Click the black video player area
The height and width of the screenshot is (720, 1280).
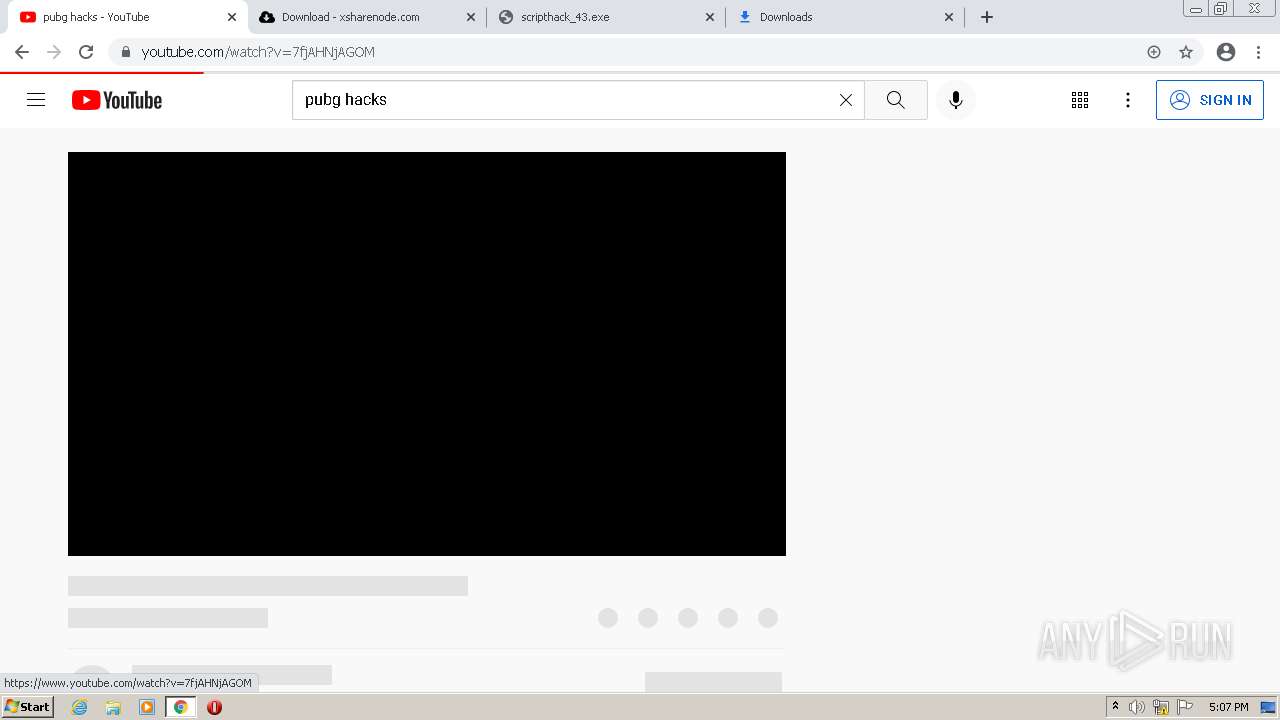(x=427, y=354)
